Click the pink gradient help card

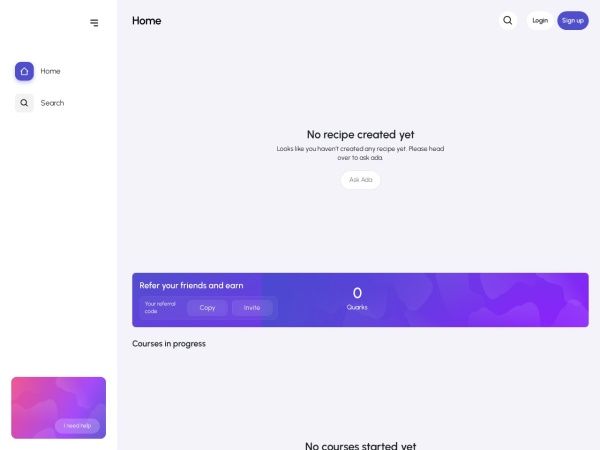pyautogui.click(x=59, y=408)
